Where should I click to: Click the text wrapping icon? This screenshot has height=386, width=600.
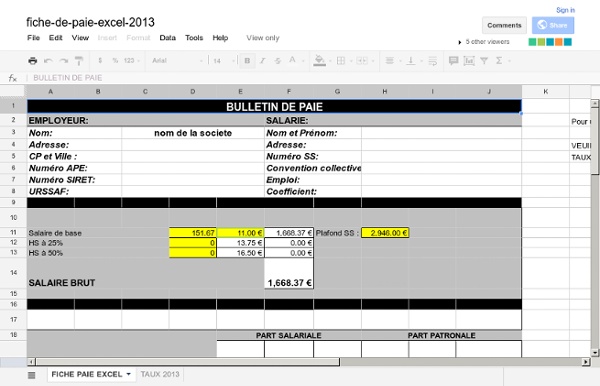[x=432, y=60]
